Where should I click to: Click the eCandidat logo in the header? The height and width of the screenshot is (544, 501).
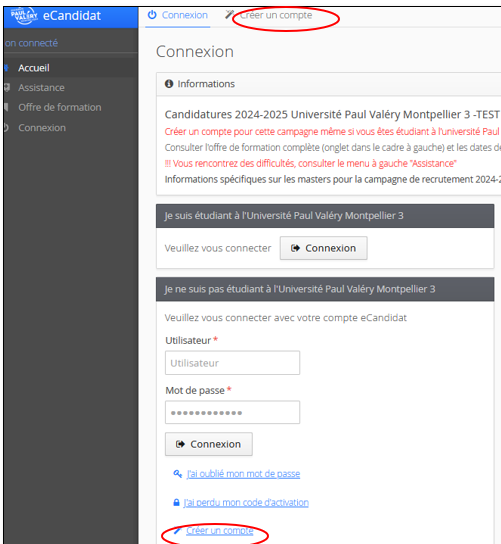(24, 16)
